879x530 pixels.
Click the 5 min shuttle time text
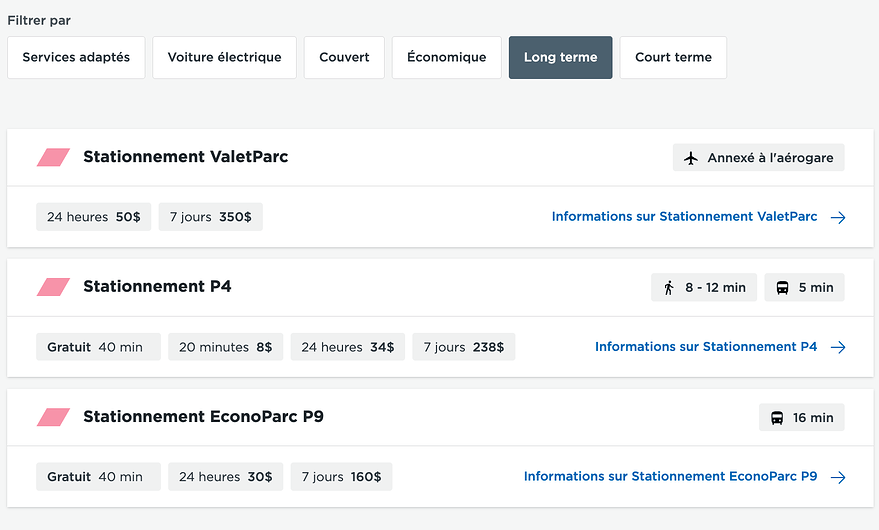tap(816, 288)
